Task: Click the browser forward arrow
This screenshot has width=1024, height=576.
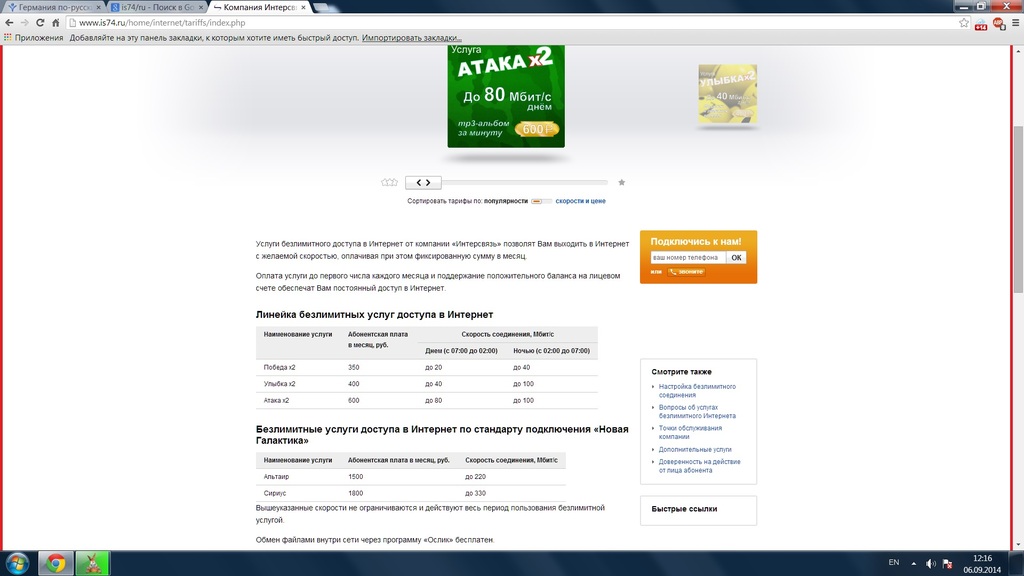Action: pyautogui.click(x=25, y=23)
